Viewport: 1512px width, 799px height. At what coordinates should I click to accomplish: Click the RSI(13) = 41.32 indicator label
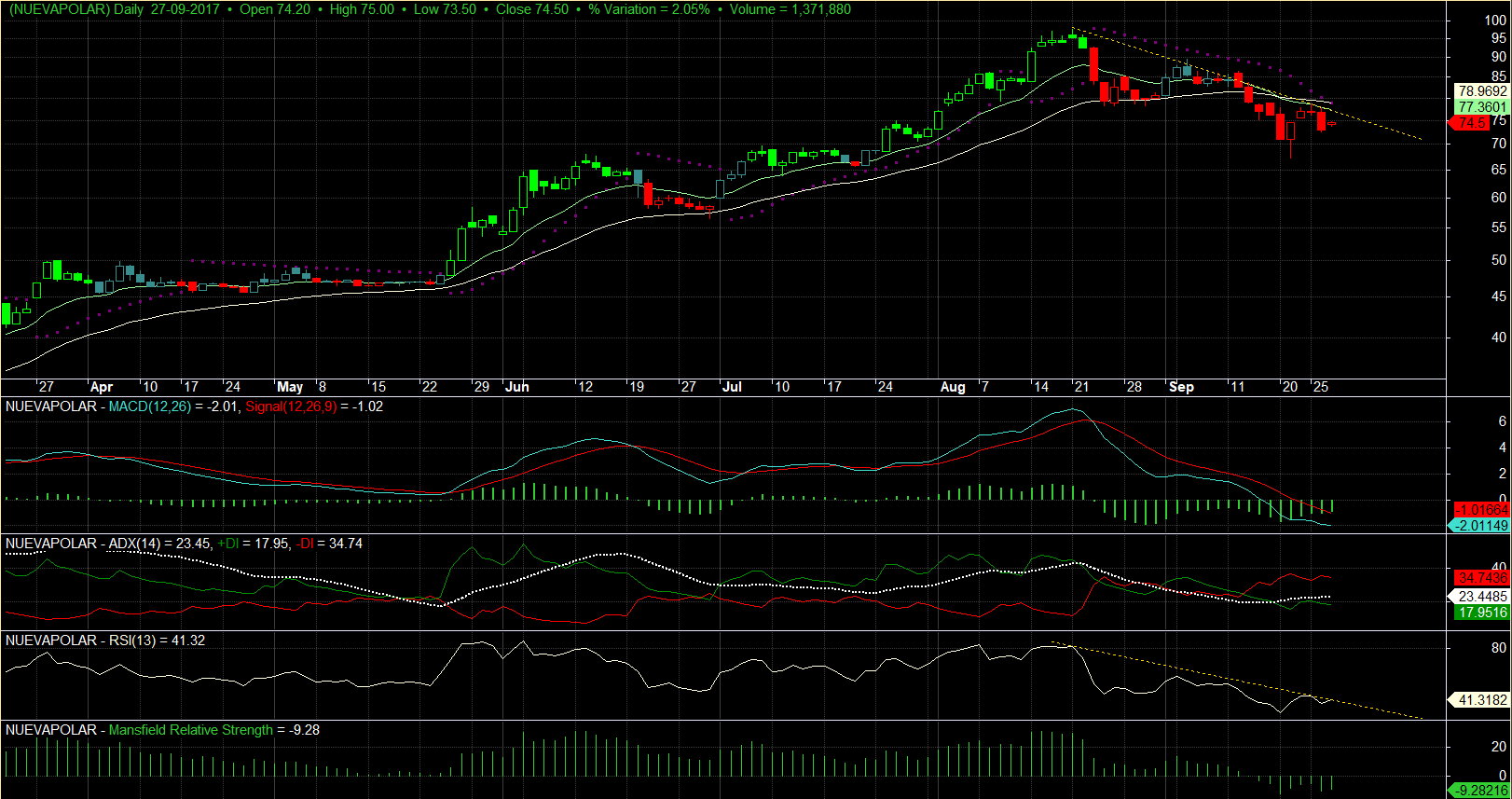click(x=157, y=641)
